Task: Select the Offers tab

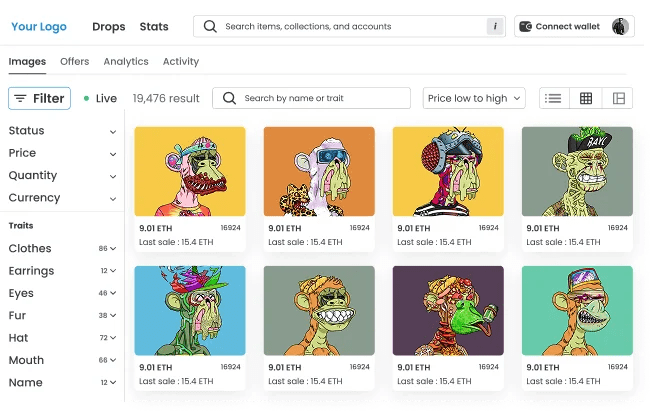Action: (x=75, y=61)
